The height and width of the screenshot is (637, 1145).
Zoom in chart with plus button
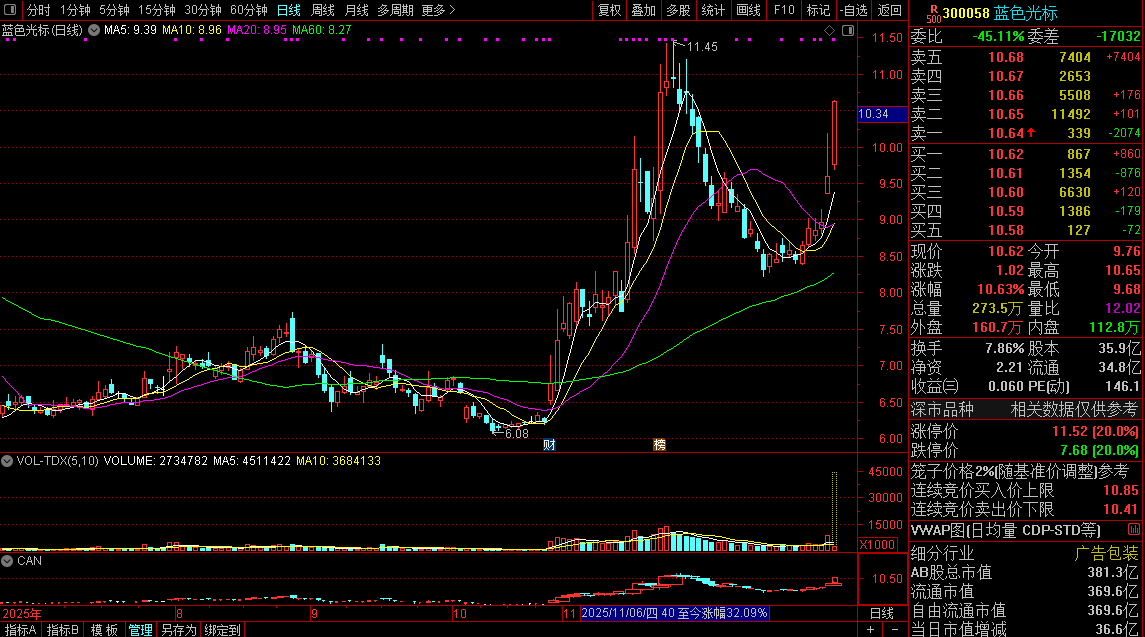(x=870, y=630)
